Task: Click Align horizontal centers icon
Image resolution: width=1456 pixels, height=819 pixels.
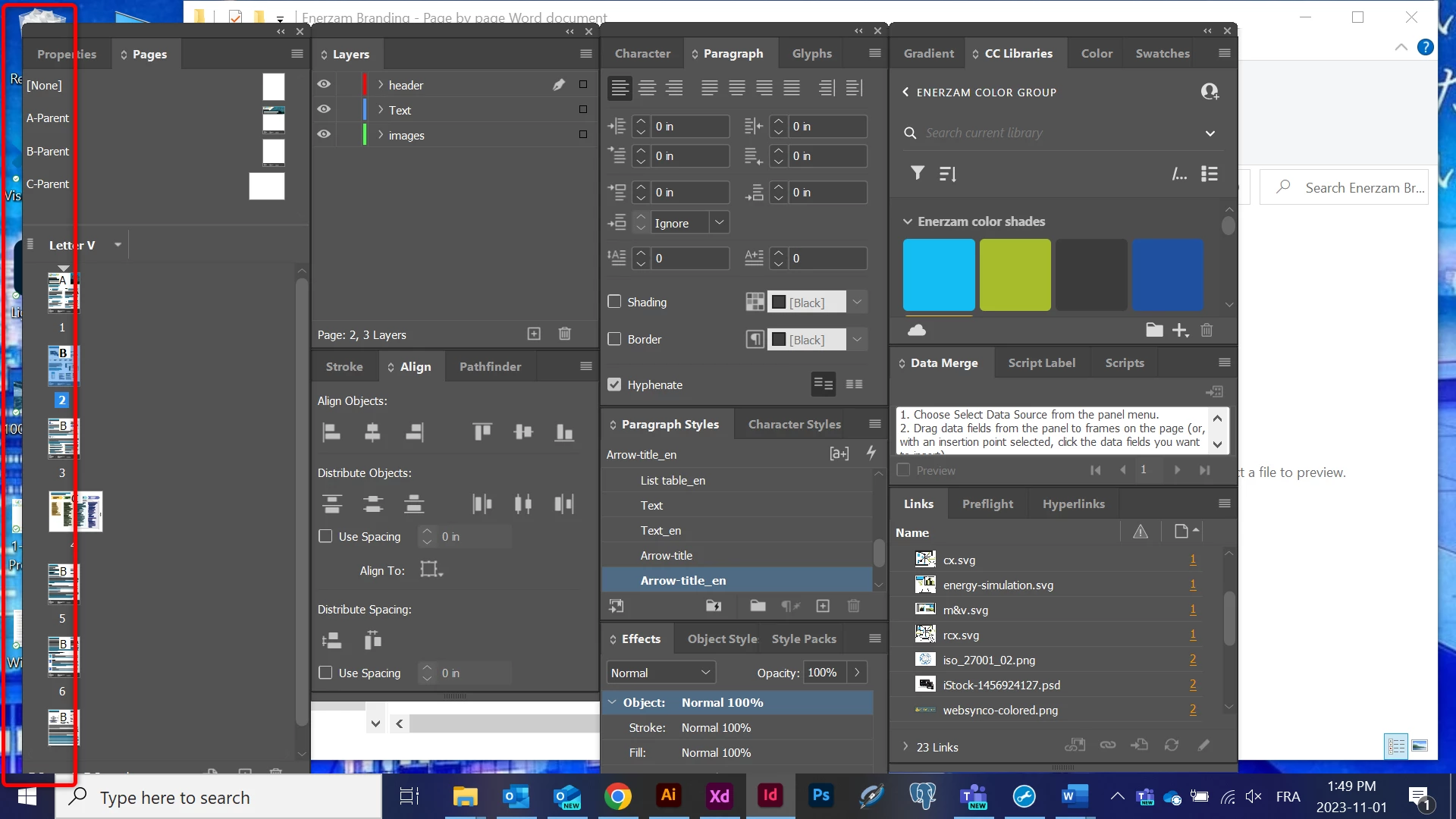Action: [x=372, y=432]
